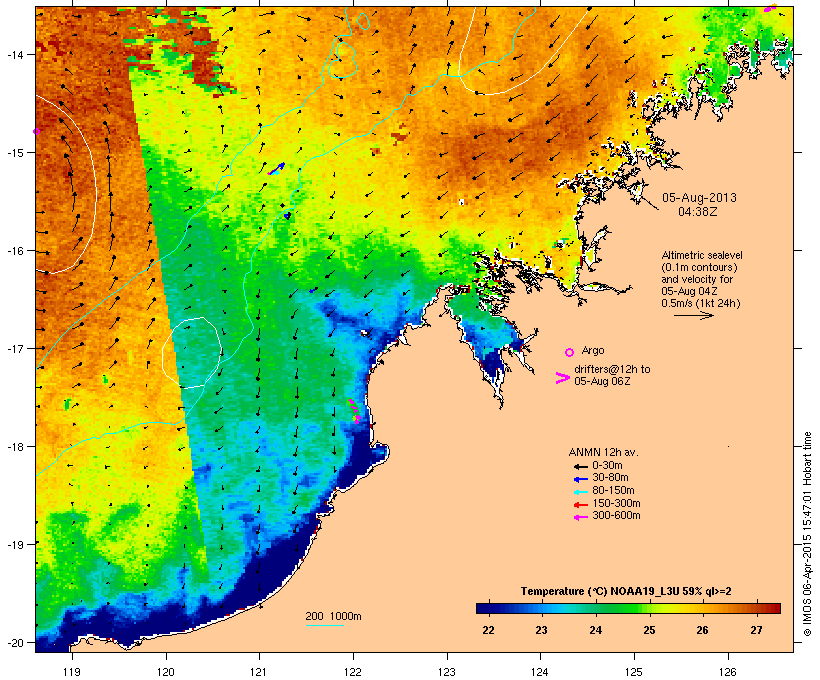Click the '300-600m' depth label
This screenshot has width=820, height=680.
pyautogui.click(x=616, y=516)
